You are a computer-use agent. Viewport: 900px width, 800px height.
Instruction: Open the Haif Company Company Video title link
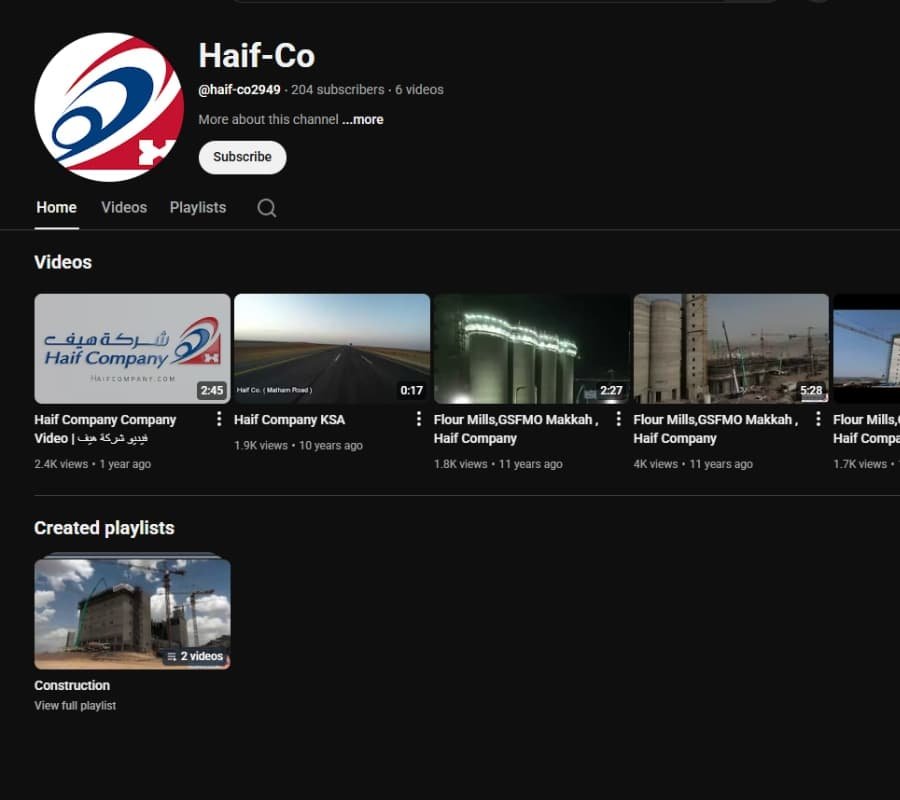pos(105,428)
